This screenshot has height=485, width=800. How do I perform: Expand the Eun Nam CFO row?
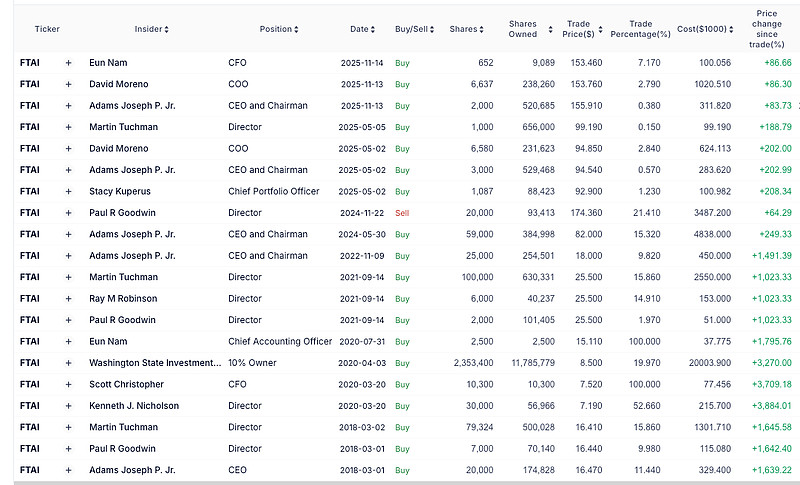(68, 63)
